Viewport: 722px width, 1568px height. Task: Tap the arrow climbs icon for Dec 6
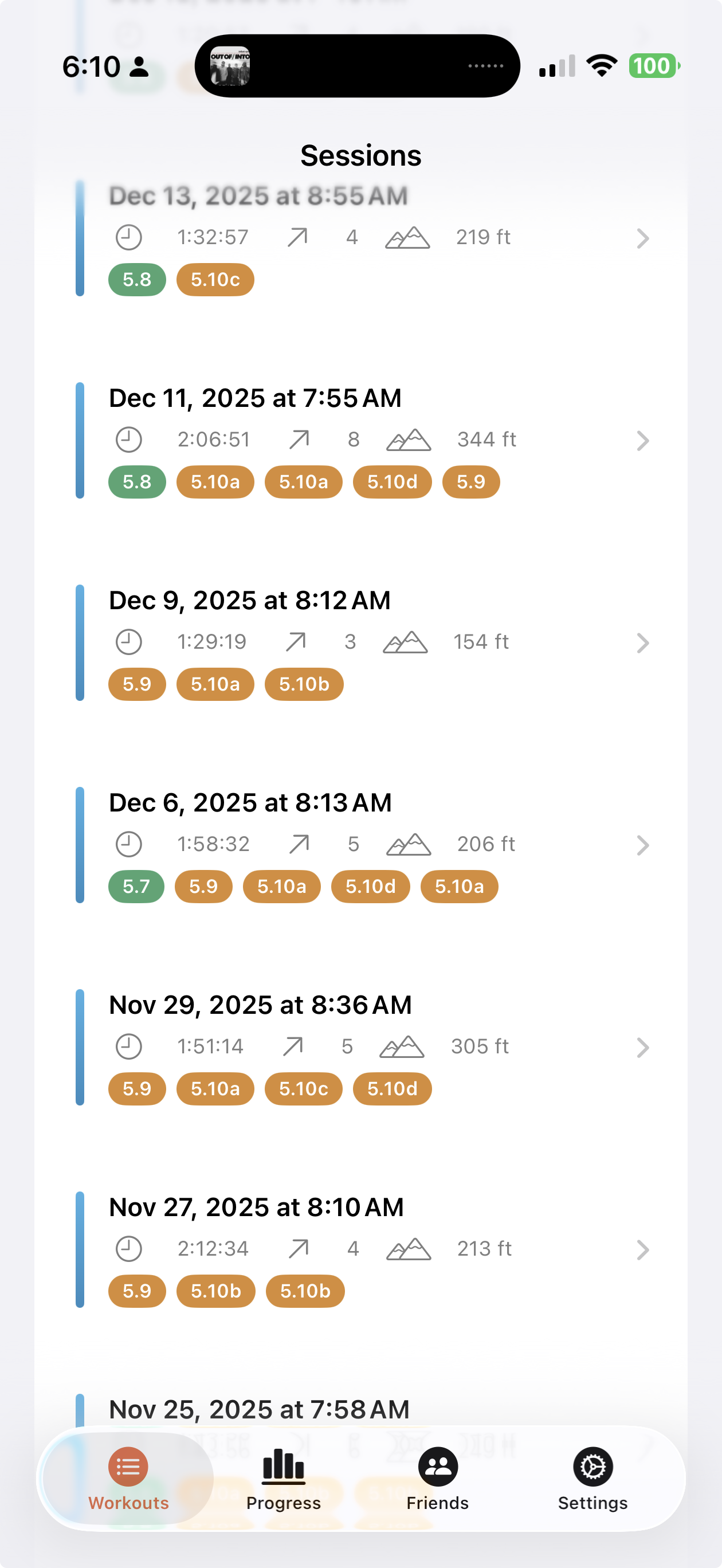coord(299,844)
